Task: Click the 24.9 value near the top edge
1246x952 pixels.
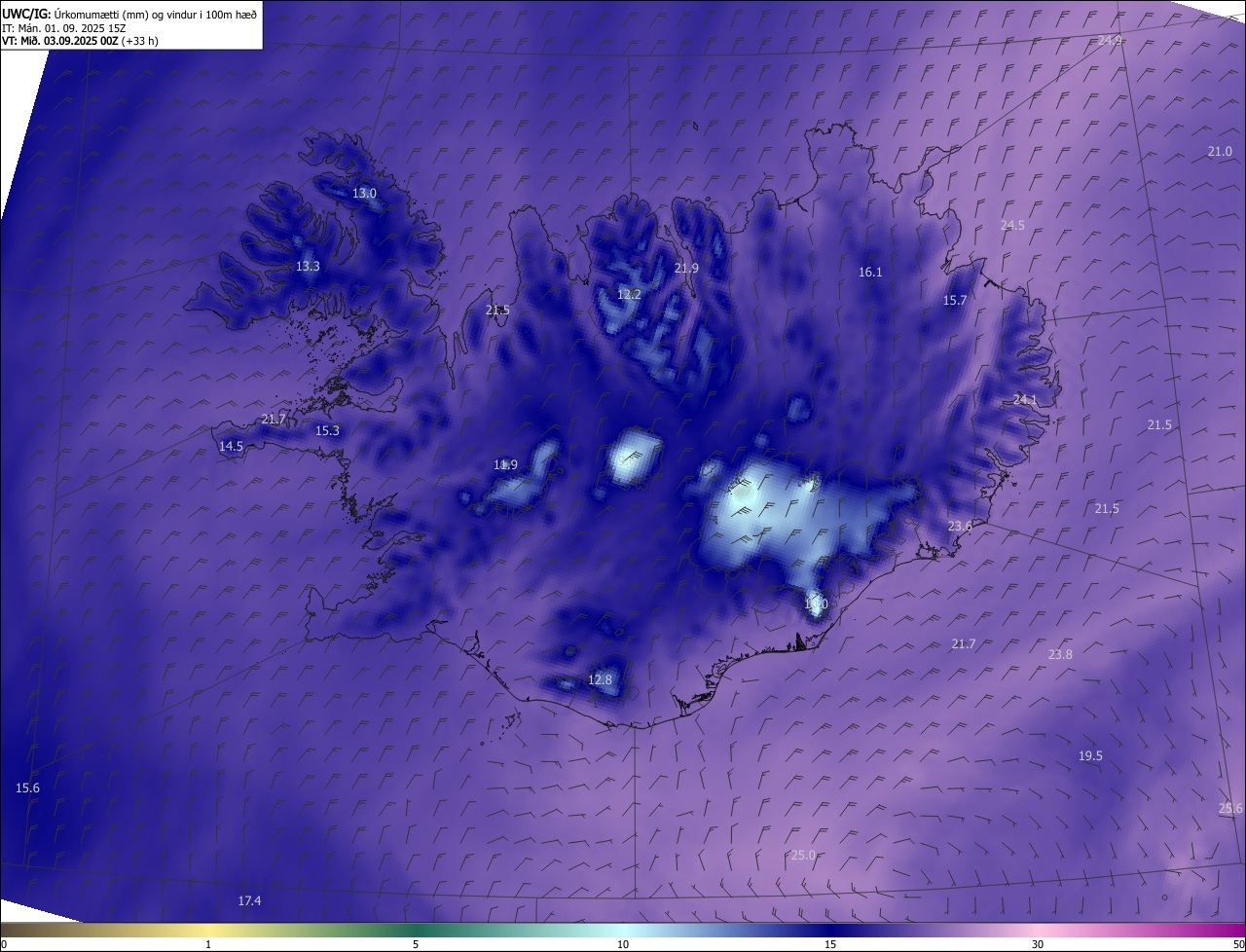Action: coord(1110,40)
